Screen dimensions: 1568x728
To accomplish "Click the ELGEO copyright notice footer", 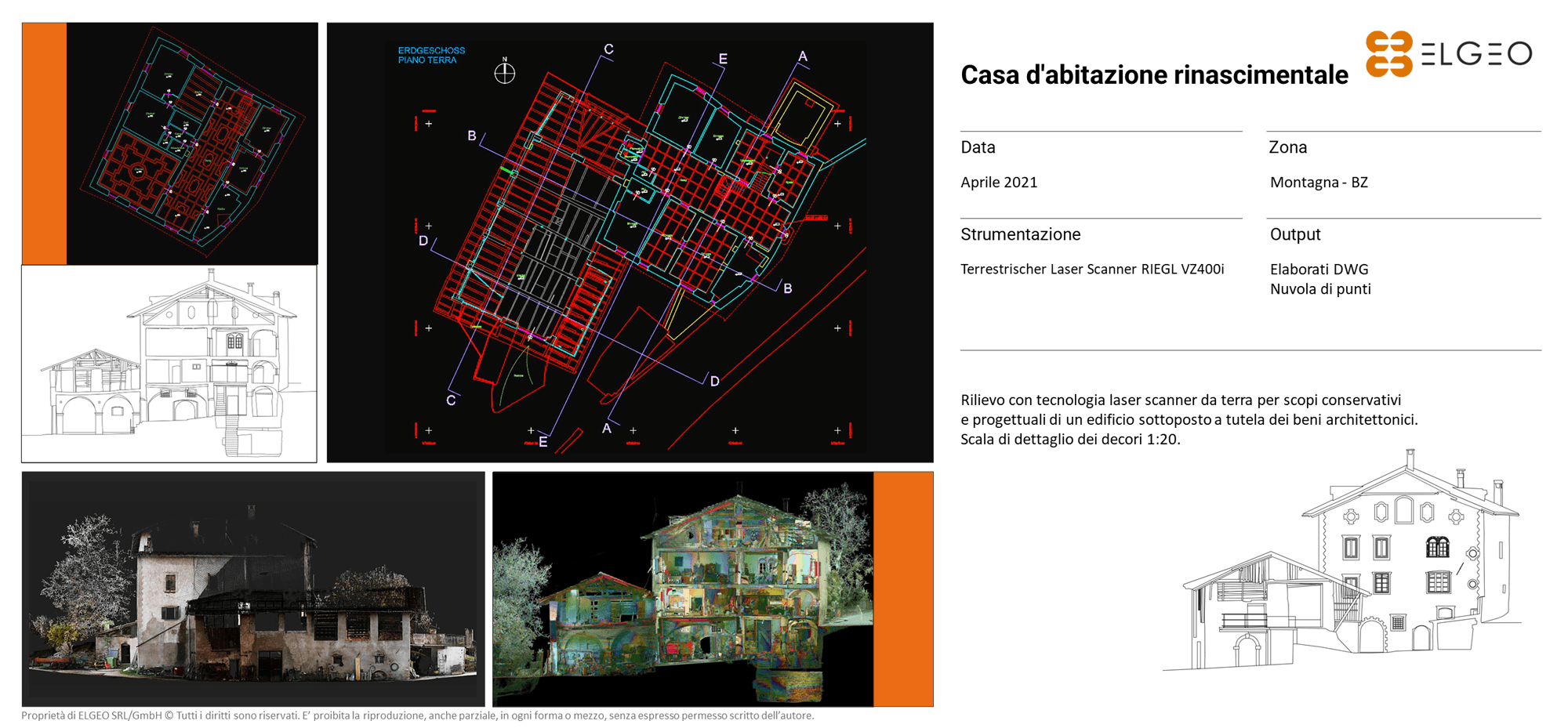I will [x=417, y=715].
